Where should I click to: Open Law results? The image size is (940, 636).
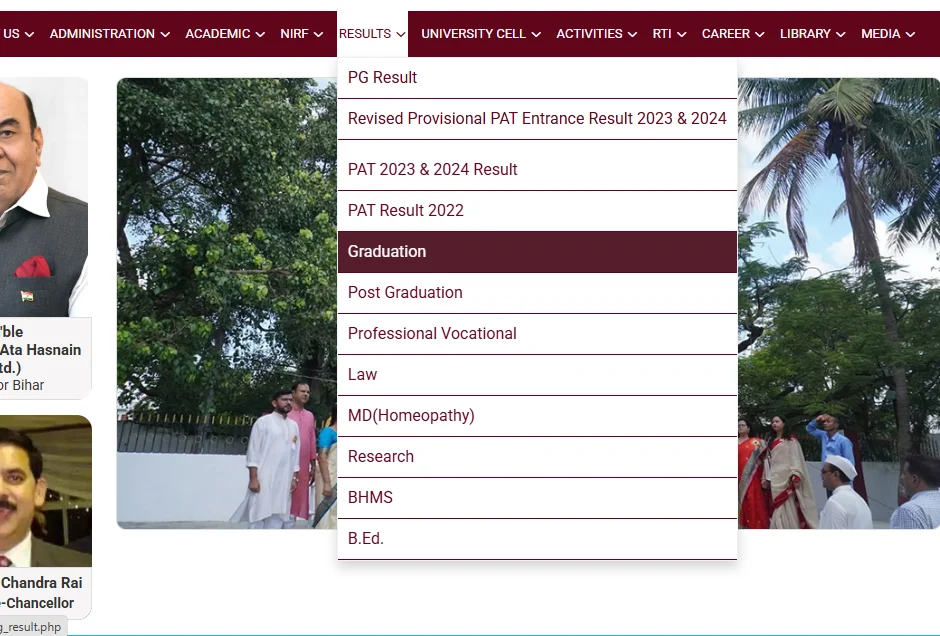537,375
